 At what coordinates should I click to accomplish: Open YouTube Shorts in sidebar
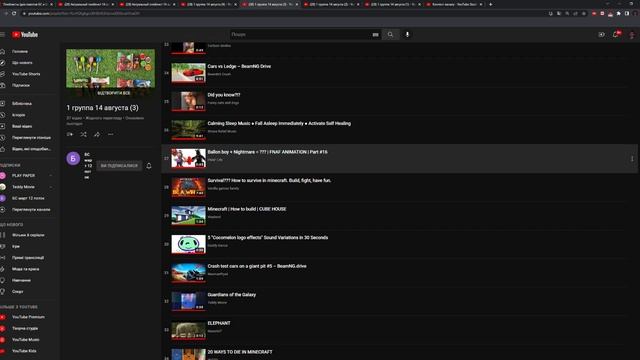pos(26,74)
